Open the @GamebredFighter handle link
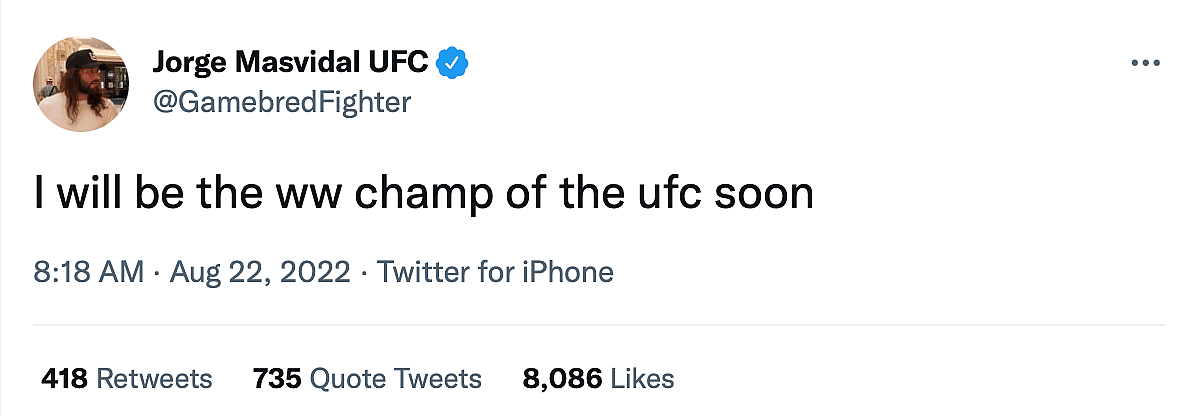Screen dimensions: 1196x416 [281, 102]
